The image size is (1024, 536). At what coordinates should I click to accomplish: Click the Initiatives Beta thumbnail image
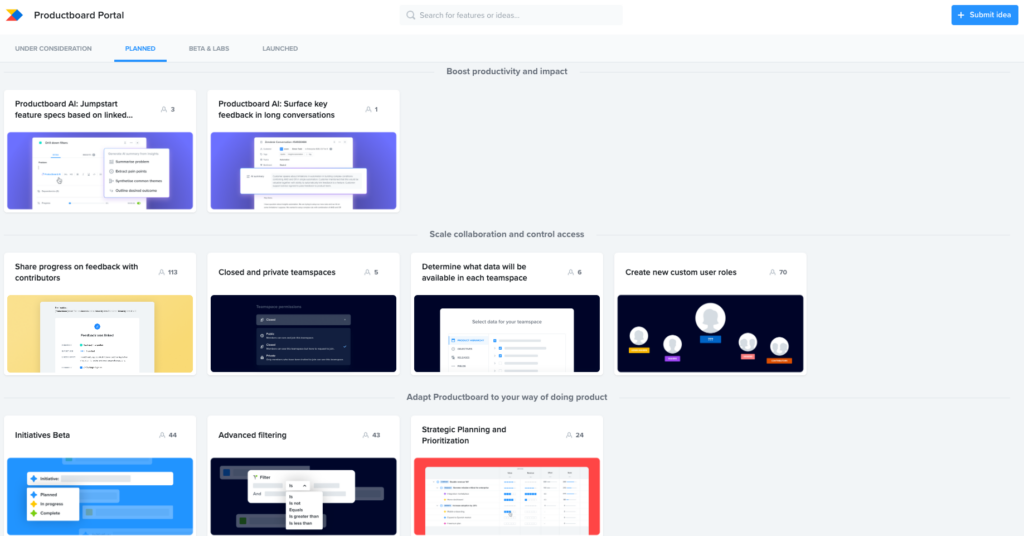tap(100, 496)
